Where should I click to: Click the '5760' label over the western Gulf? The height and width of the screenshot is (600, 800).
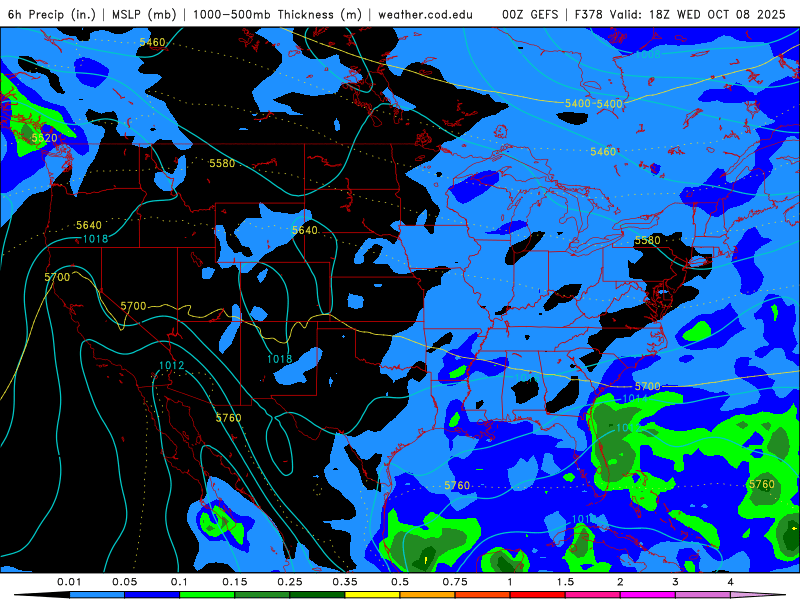pos(457,485)
